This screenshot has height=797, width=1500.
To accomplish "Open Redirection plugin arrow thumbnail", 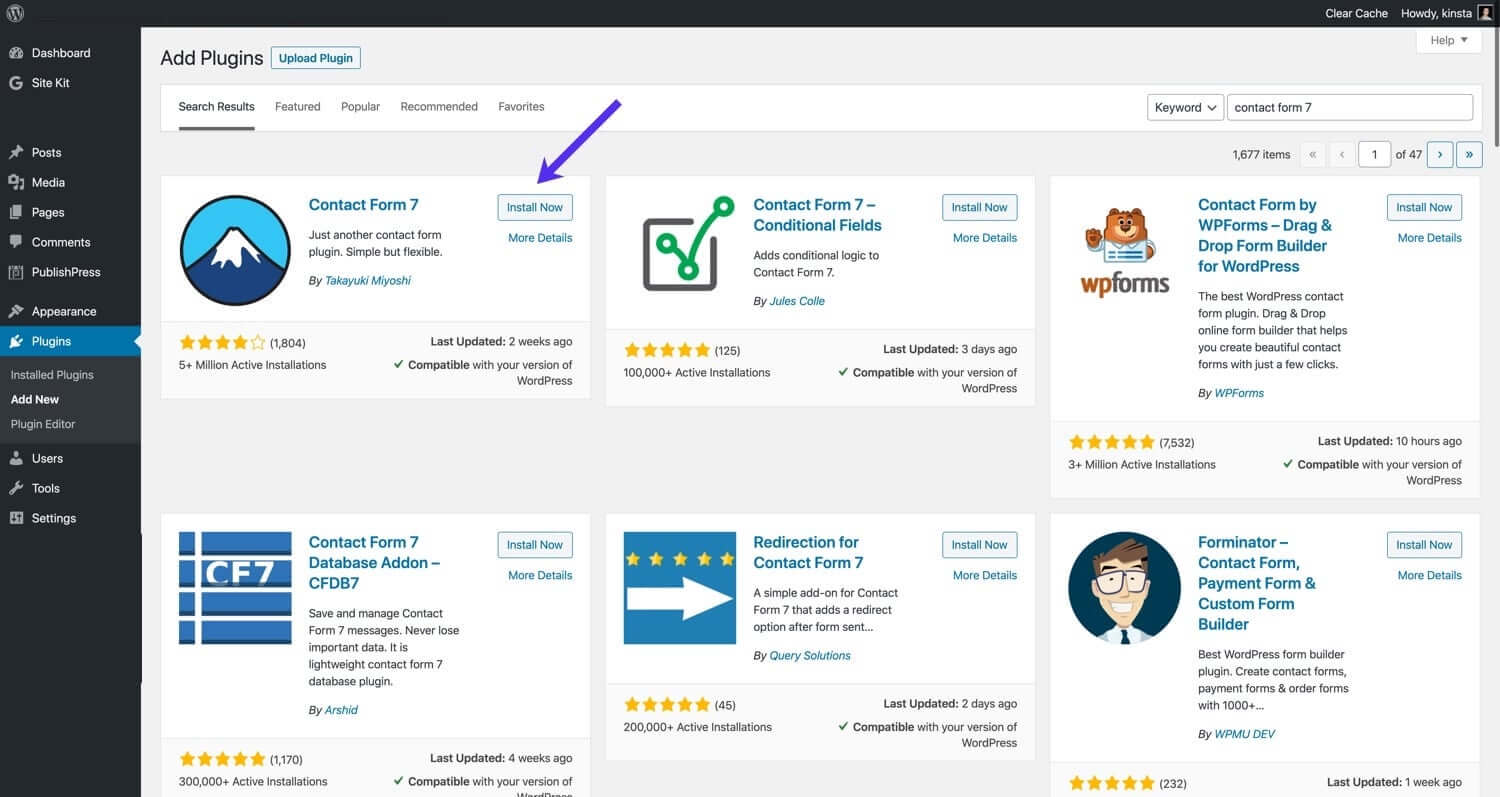I will click(x=680, y=588).
